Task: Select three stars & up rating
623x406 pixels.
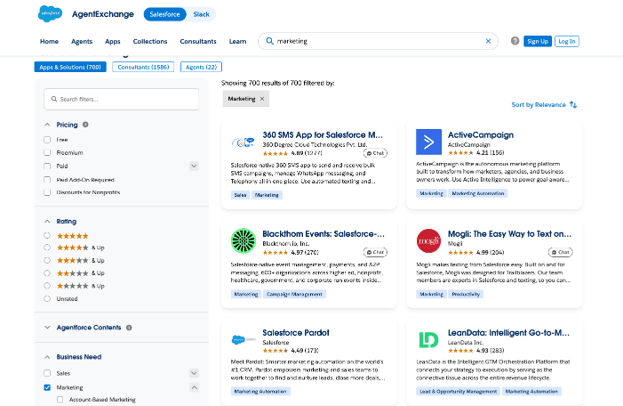Action: [47, 261]
